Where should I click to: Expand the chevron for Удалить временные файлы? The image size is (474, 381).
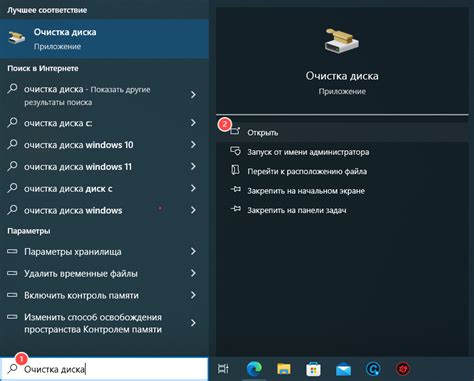[x=193, y=273]
